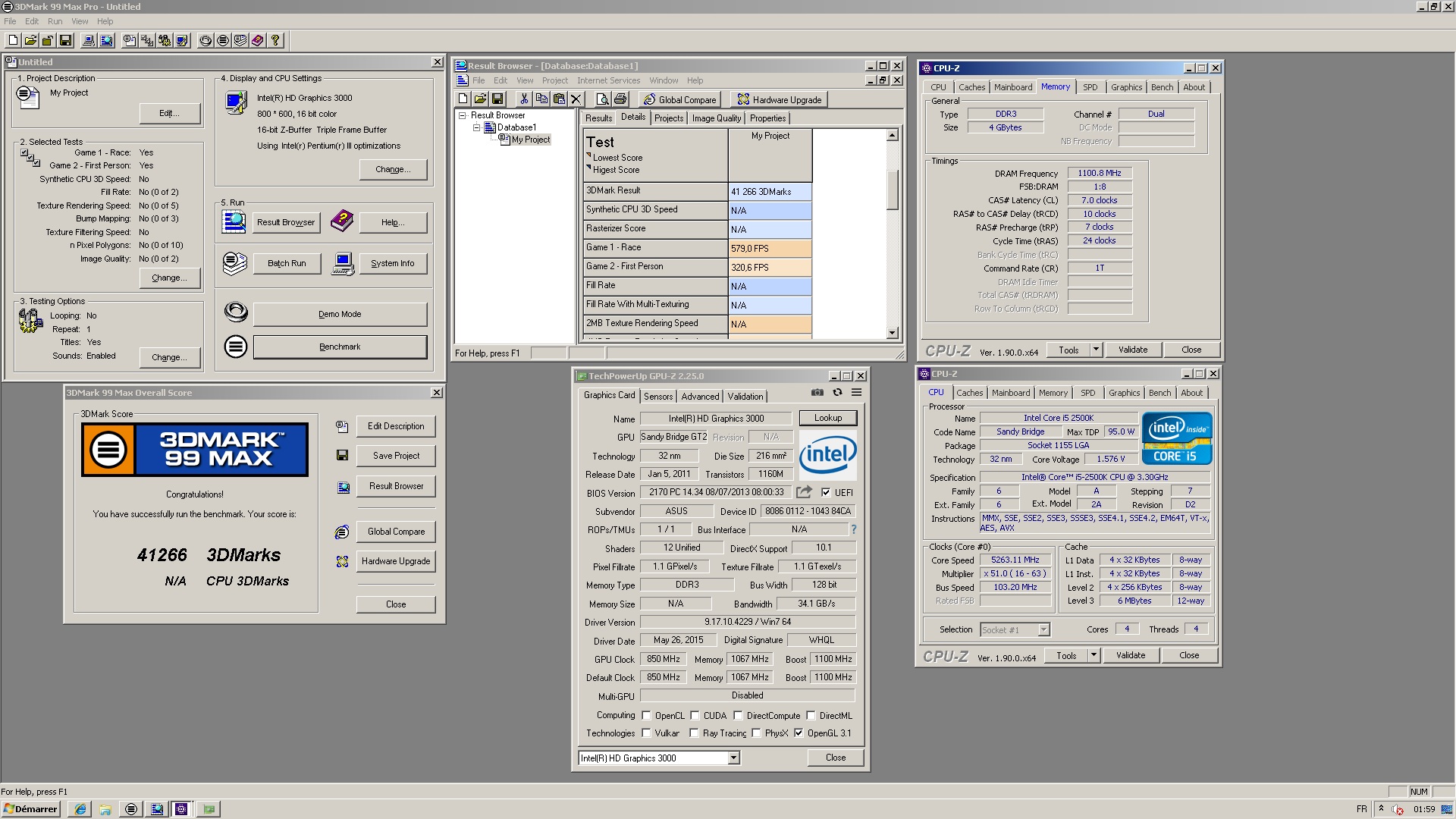The image size is (1456, 819).
Task: Click the GPU-Z screenshot camera icon
Action: click(817, 392)
